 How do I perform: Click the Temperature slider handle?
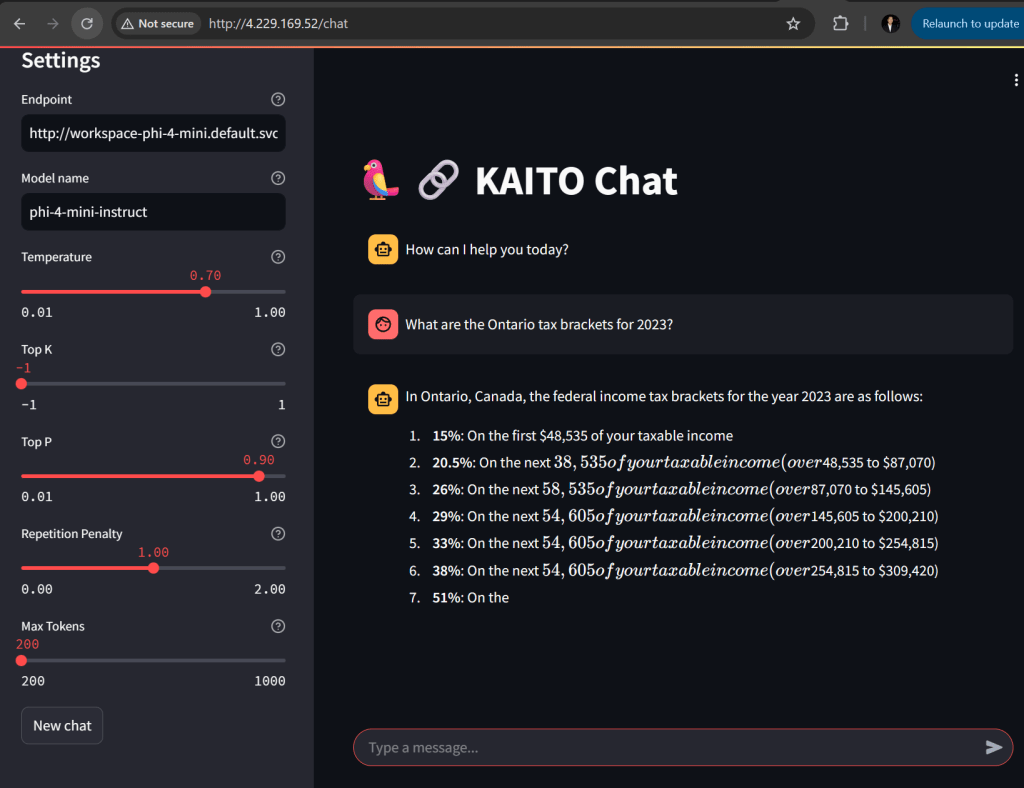[x=205, y=292]
